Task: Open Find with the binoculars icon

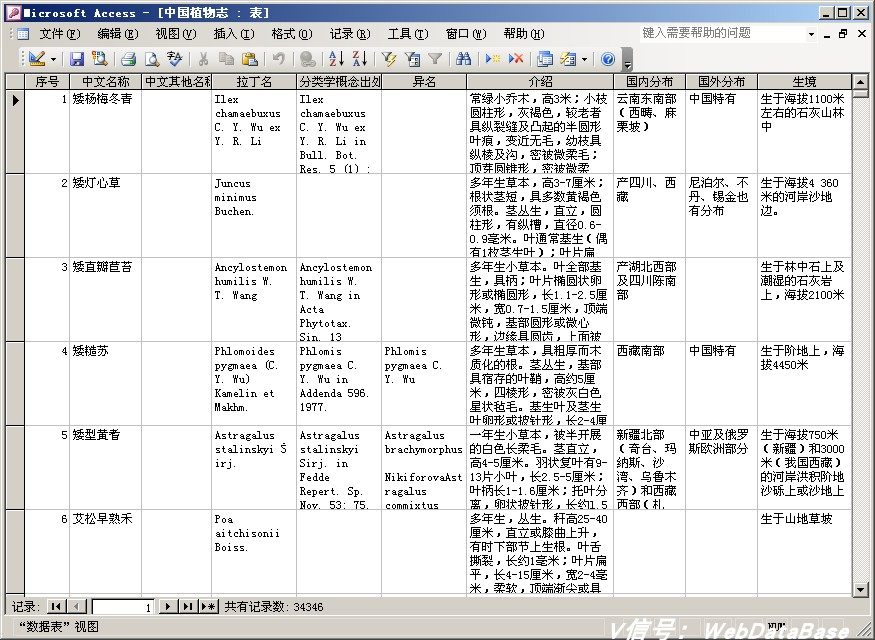Action: 464,59
